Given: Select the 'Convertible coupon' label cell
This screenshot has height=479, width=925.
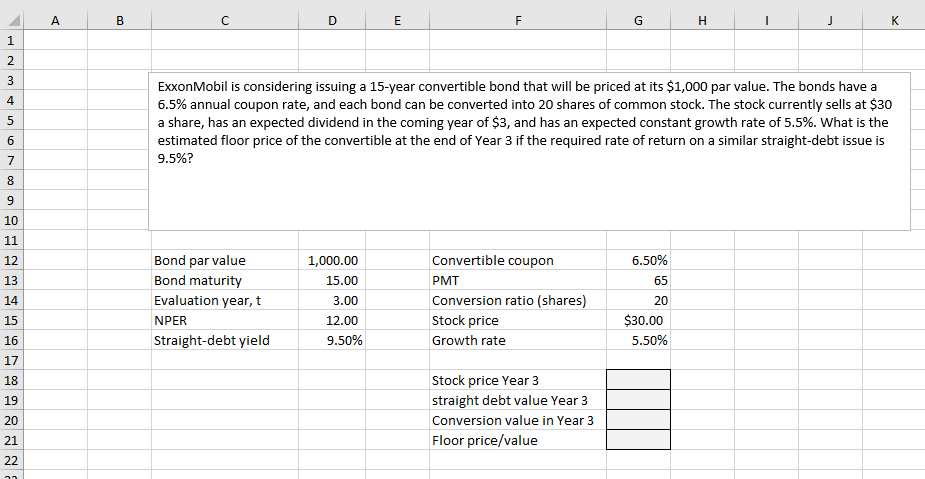Looking at the screenshot, I should pos(518,260).
